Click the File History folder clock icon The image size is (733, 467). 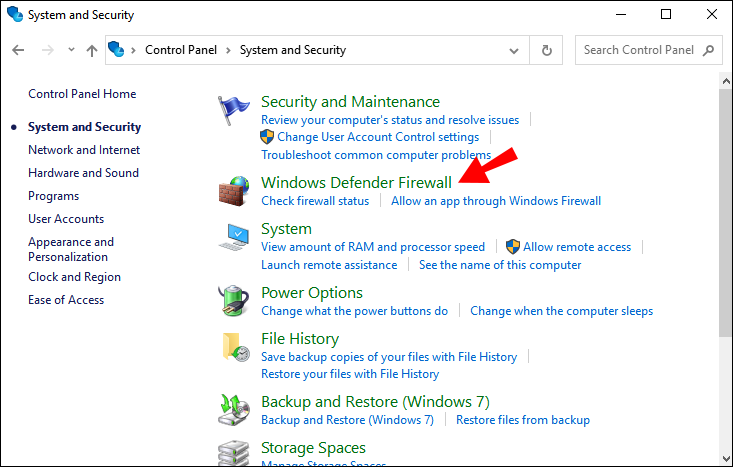tap(236, 347)
